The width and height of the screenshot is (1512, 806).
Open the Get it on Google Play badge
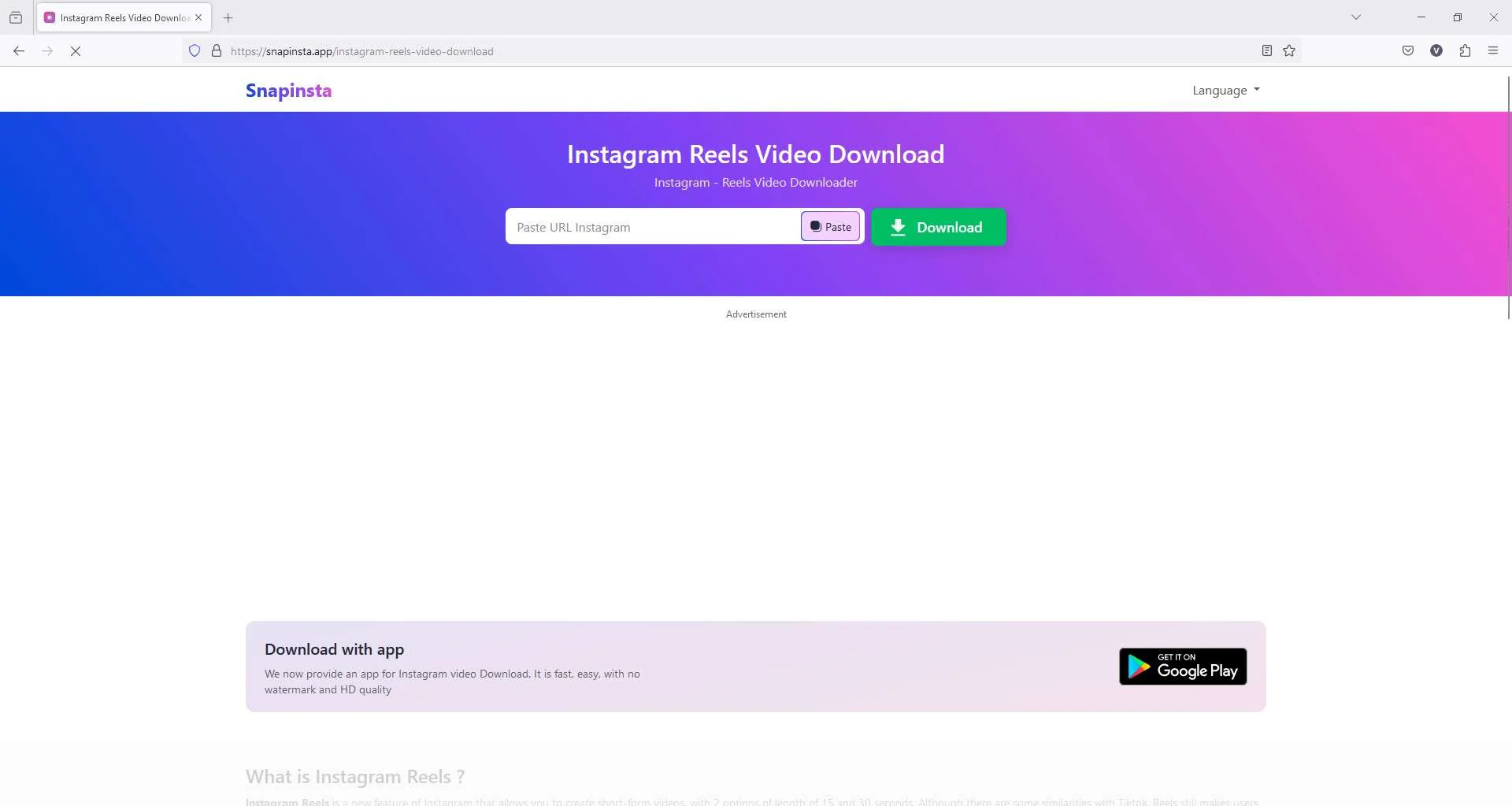tap(1183, 667)
